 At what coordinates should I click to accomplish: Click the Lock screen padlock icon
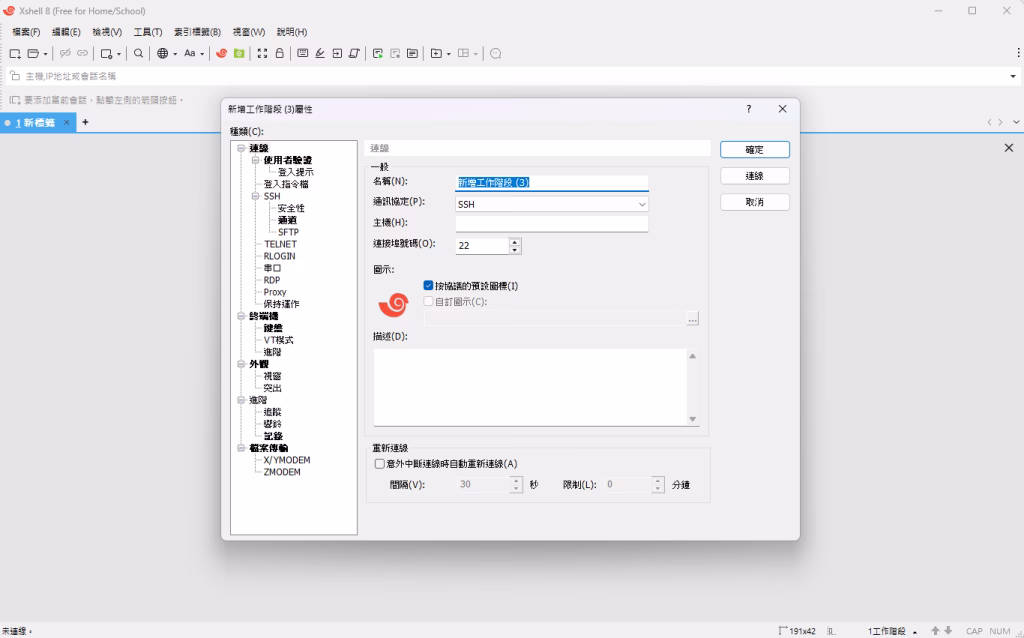click(x=280, y=54)
